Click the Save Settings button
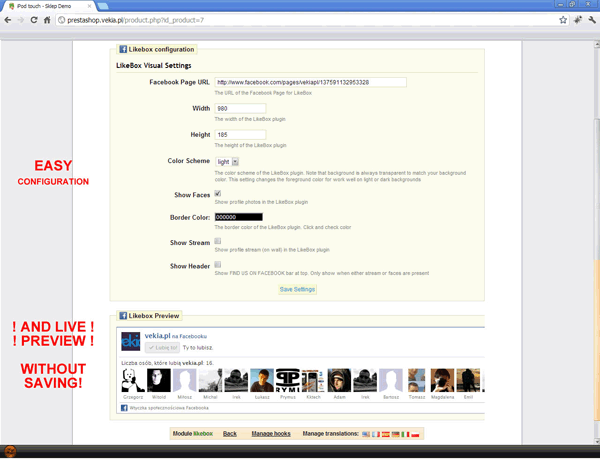 click(x=297, y=289)
